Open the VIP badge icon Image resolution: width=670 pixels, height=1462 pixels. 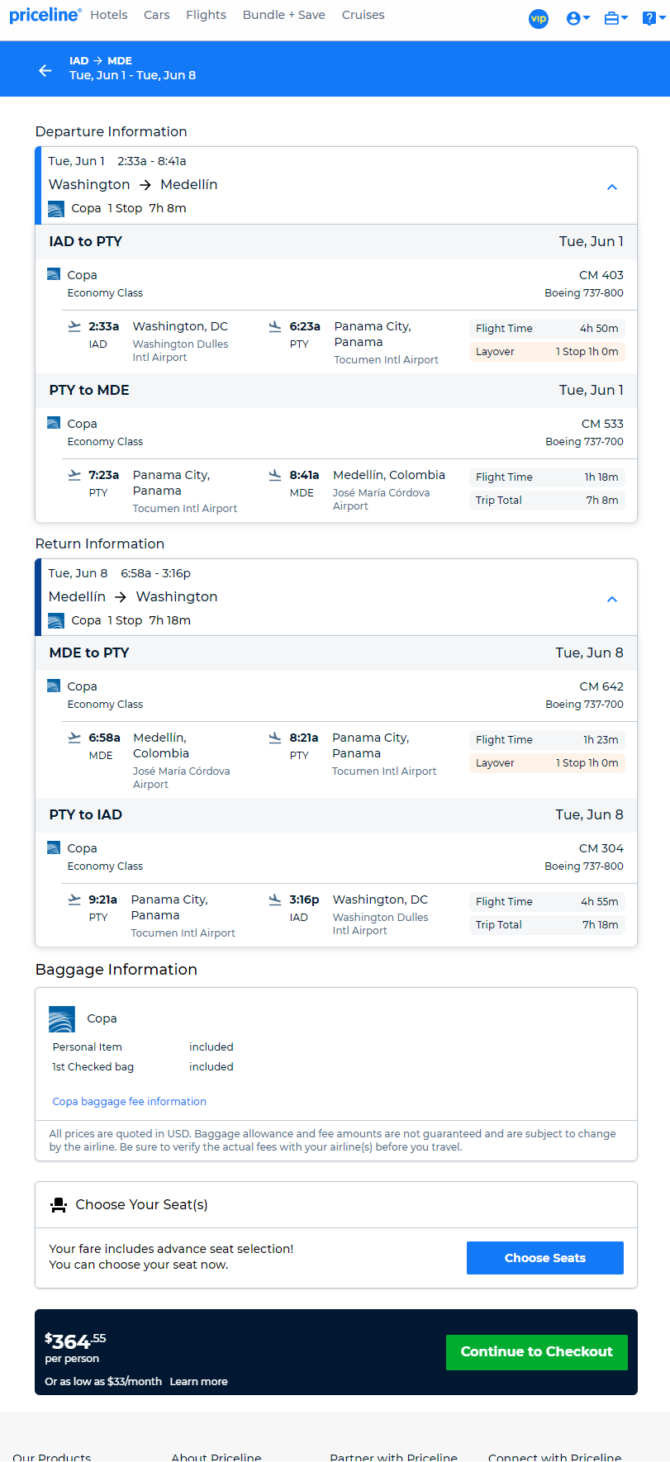pyautogui.click(x=538, y=18)
